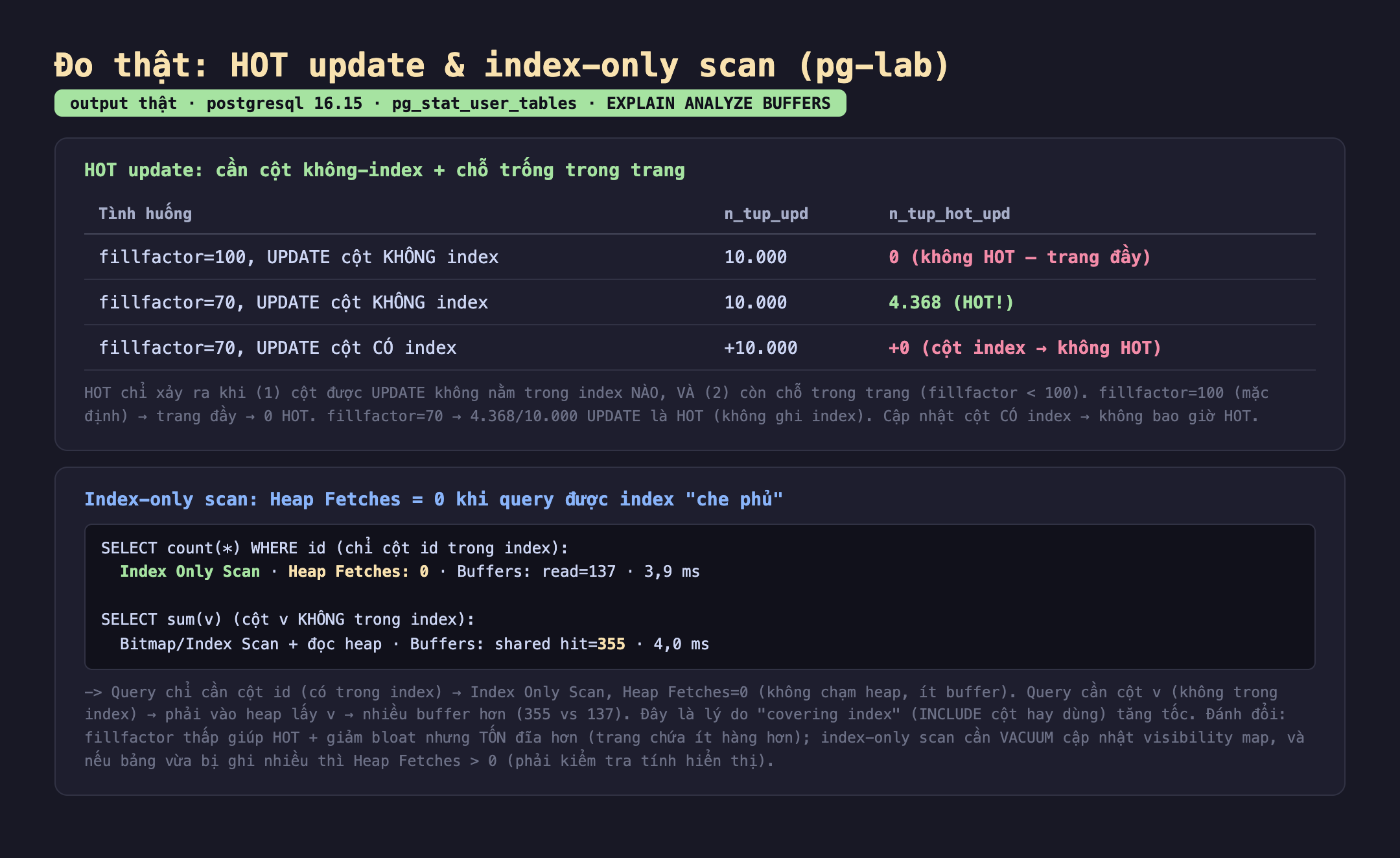Image resolution: width=1400 pixels, height=858 pixels.
Task: Click the green badge 'output thật · postgresql 16.15'
Action: point(450,104)
